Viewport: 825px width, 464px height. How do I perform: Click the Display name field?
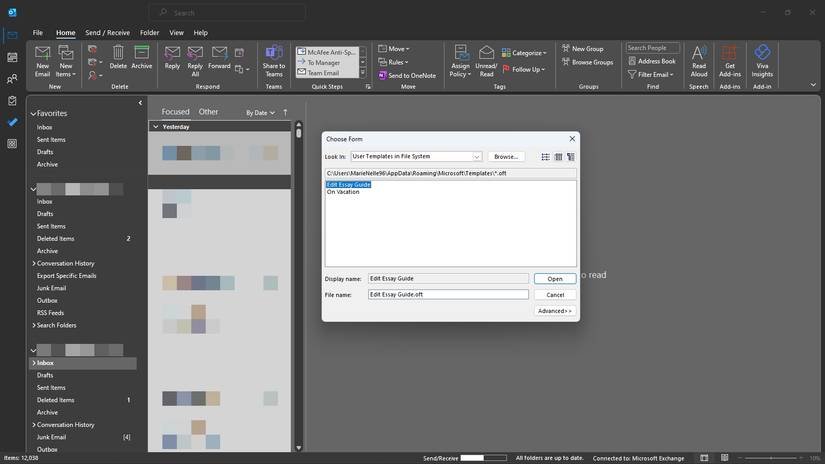[x=448, y=278]
